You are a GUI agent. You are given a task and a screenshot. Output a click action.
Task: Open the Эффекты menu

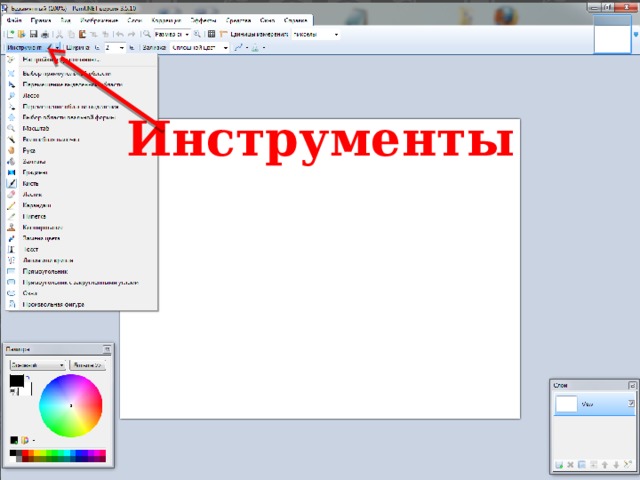click(x=203, y=20)
